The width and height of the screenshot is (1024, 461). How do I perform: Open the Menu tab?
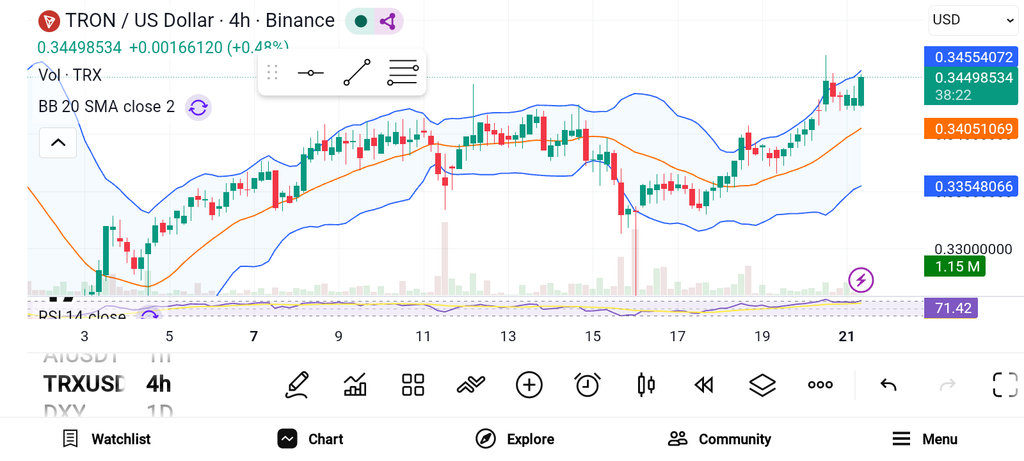925,439
